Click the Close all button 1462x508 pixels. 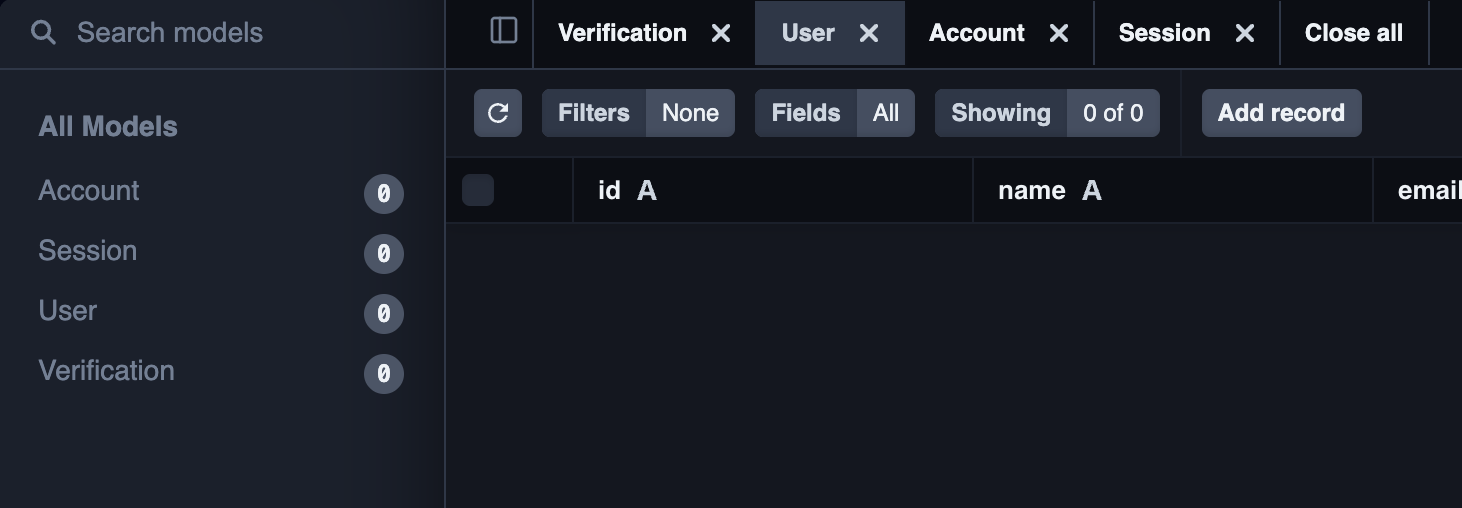(x=1353, y=33)
